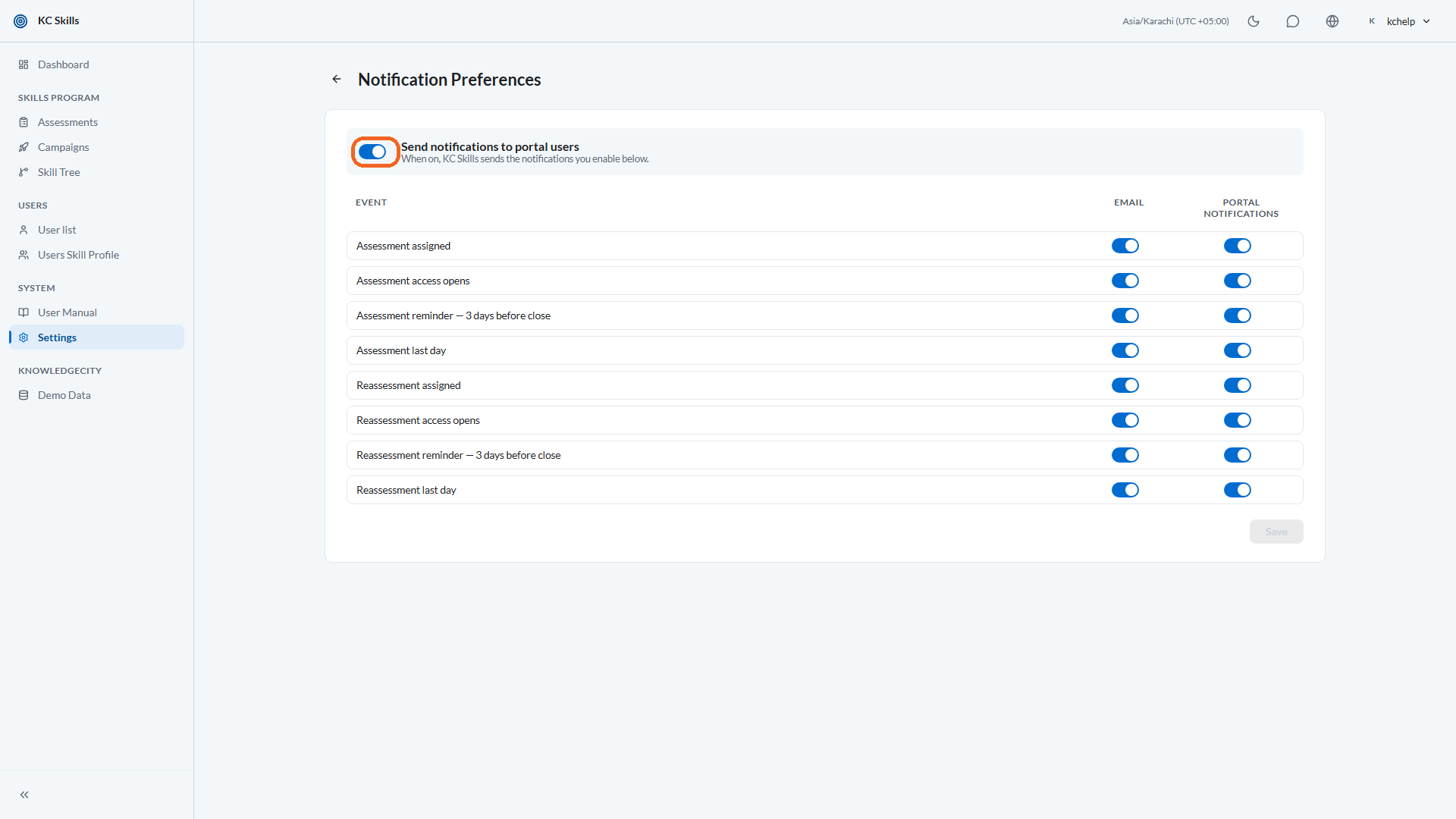This screenshot has width=1456, height=819.
Task: Open the chat bubble icon
Action: [x=1293, y=21]
